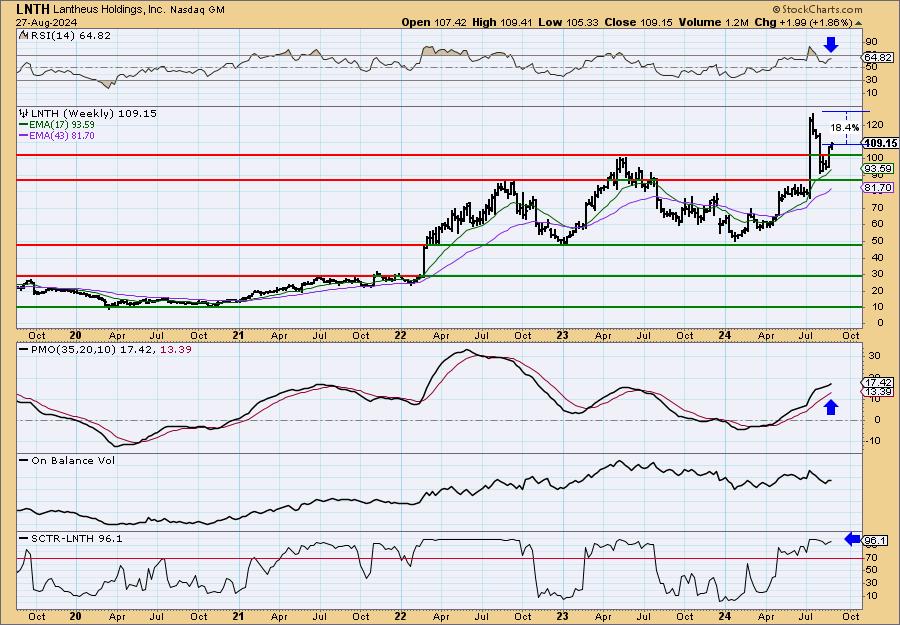Click the line marker before On Balance Vol
The width and height of the screenshot is (900, 625).
(24, 461)
